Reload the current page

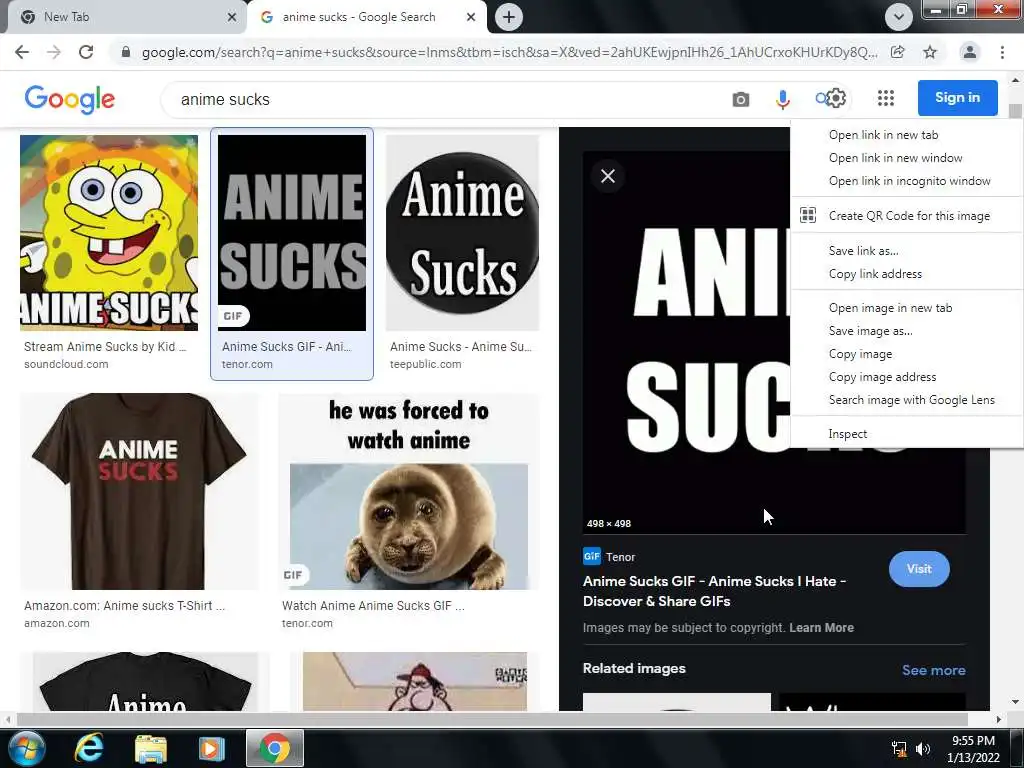coord(86,52)
